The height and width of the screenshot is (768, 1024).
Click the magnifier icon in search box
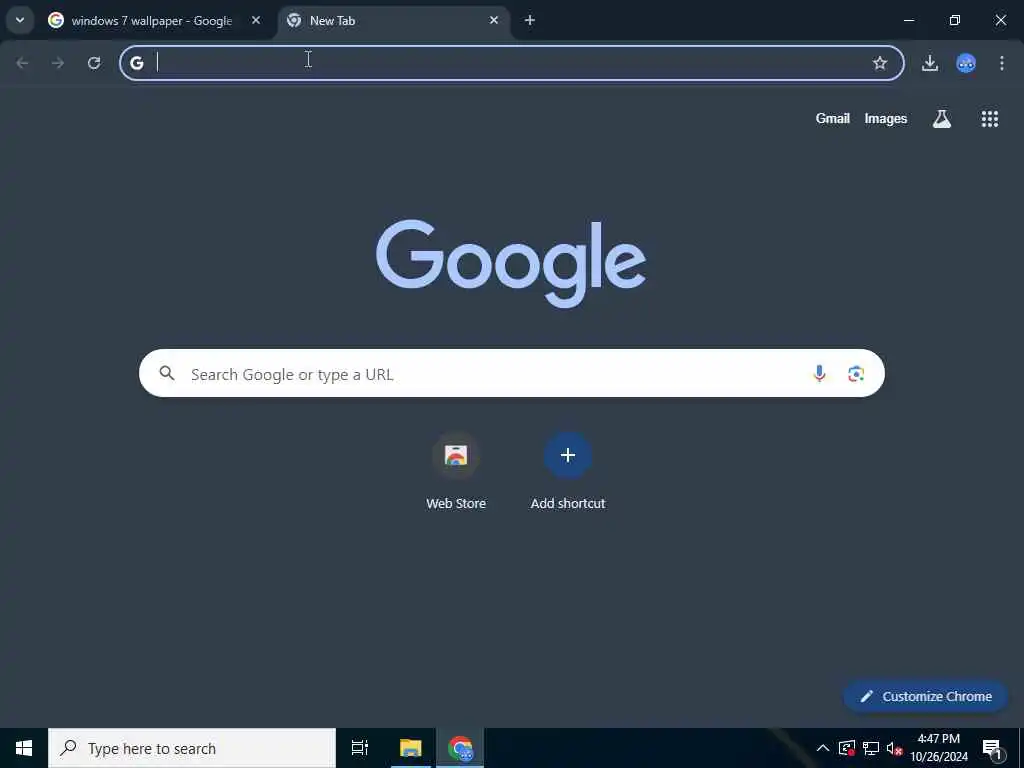click(x=167, y=373)
